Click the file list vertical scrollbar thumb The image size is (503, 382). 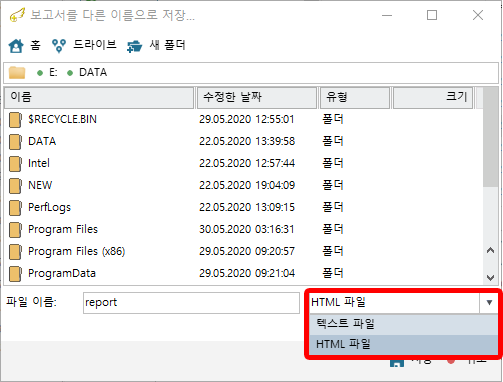coord(490,137)
